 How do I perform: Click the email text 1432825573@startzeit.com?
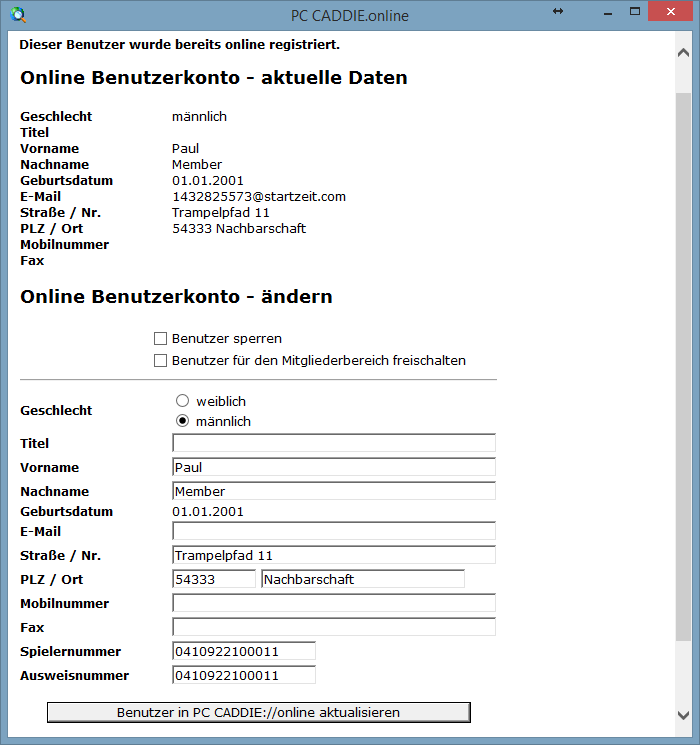coord(259,197)
